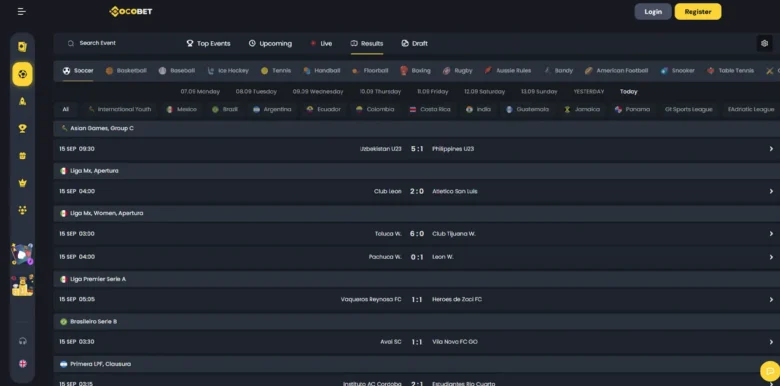Select Basketball sport
The image size is (780, 386).
click(x=126, y=71)
